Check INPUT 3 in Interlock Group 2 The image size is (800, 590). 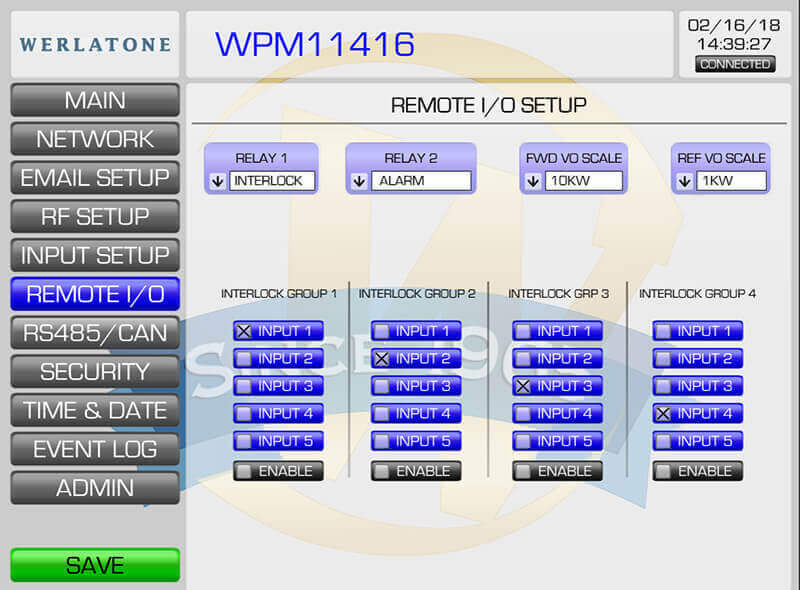click(382, 386)
